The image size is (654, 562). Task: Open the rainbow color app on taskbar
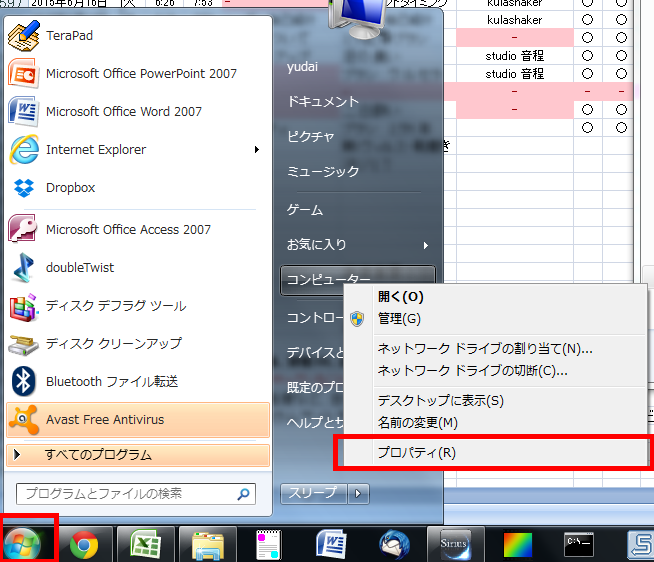(x=518, y=544)
